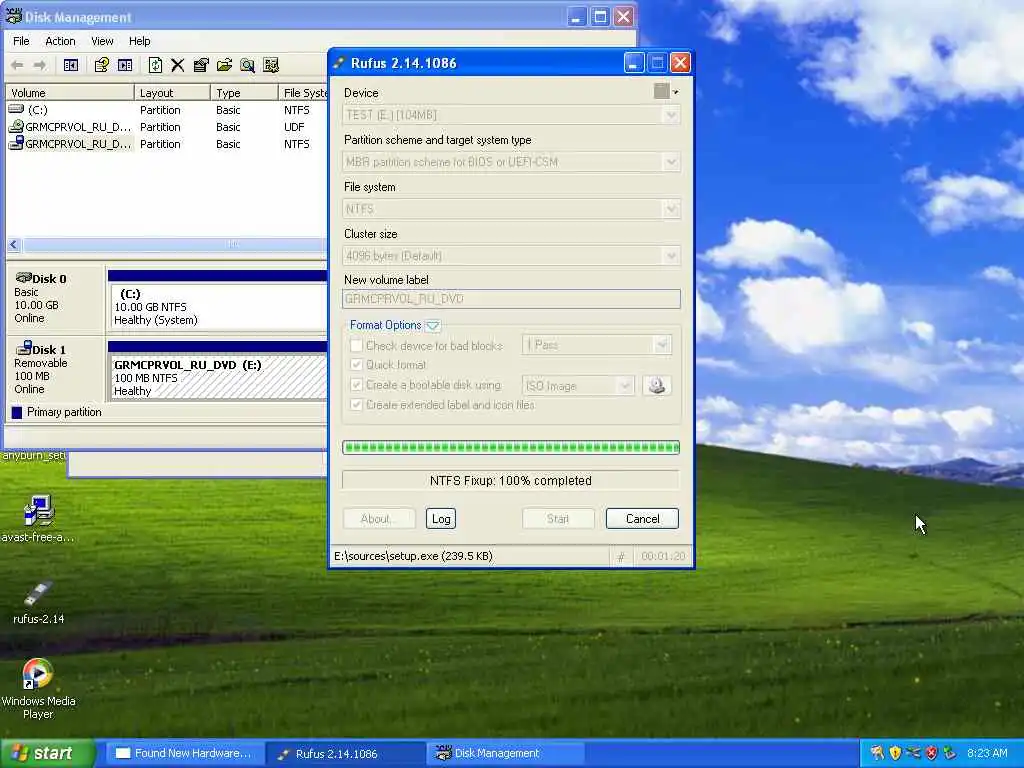Open the avast-free-a... desktop icon
1024x768 pixels.
[x=37, y=519]
